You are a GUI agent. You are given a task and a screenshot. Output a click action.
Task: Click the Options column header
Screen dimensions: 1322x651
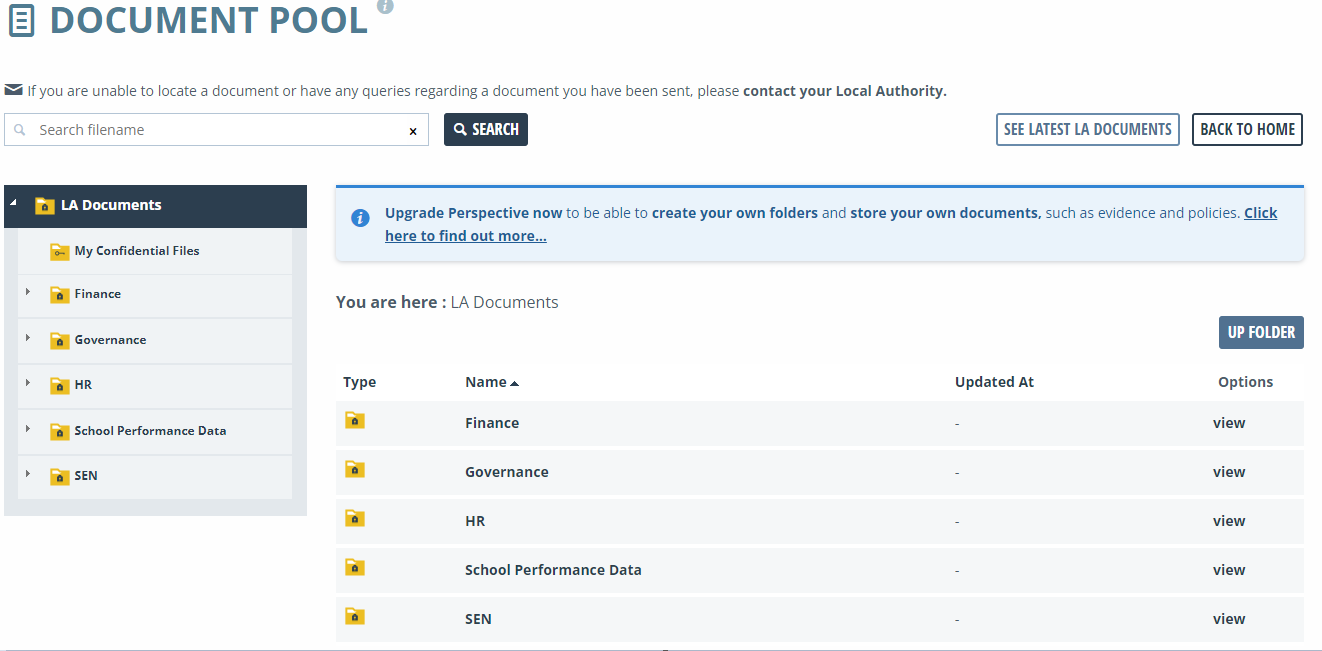click(x=1245, y=382)
